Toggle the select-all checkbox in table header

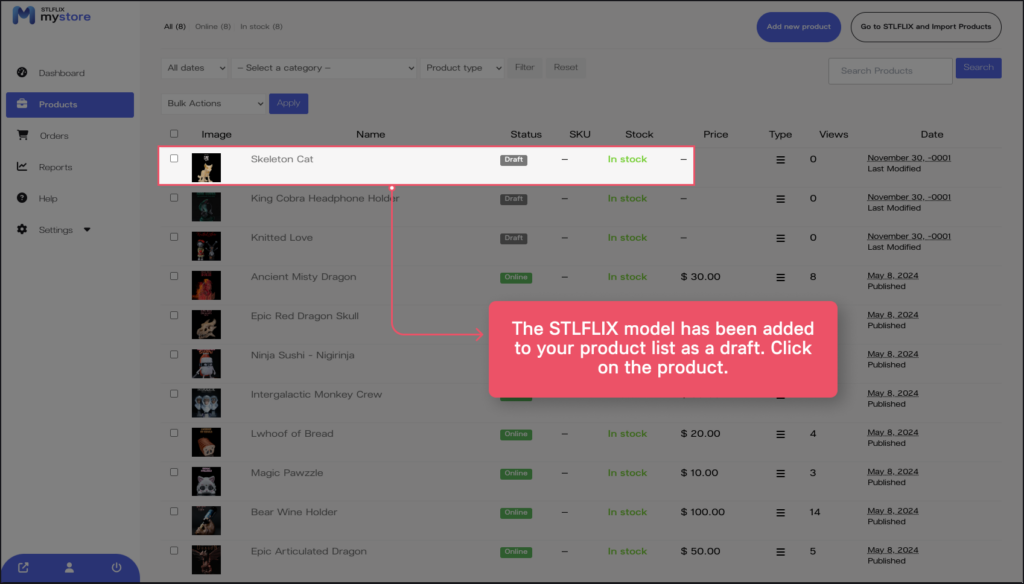[x=174, y=134]
